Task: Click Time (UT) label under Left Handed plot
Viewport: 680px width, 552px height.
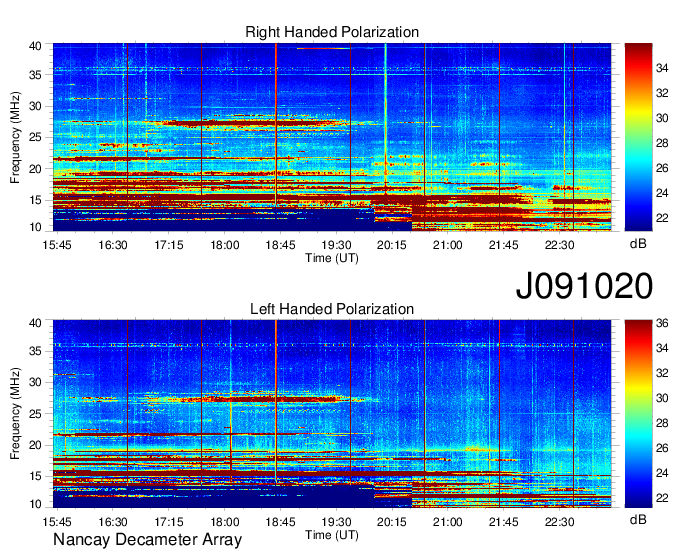Action: pos(332,535)
